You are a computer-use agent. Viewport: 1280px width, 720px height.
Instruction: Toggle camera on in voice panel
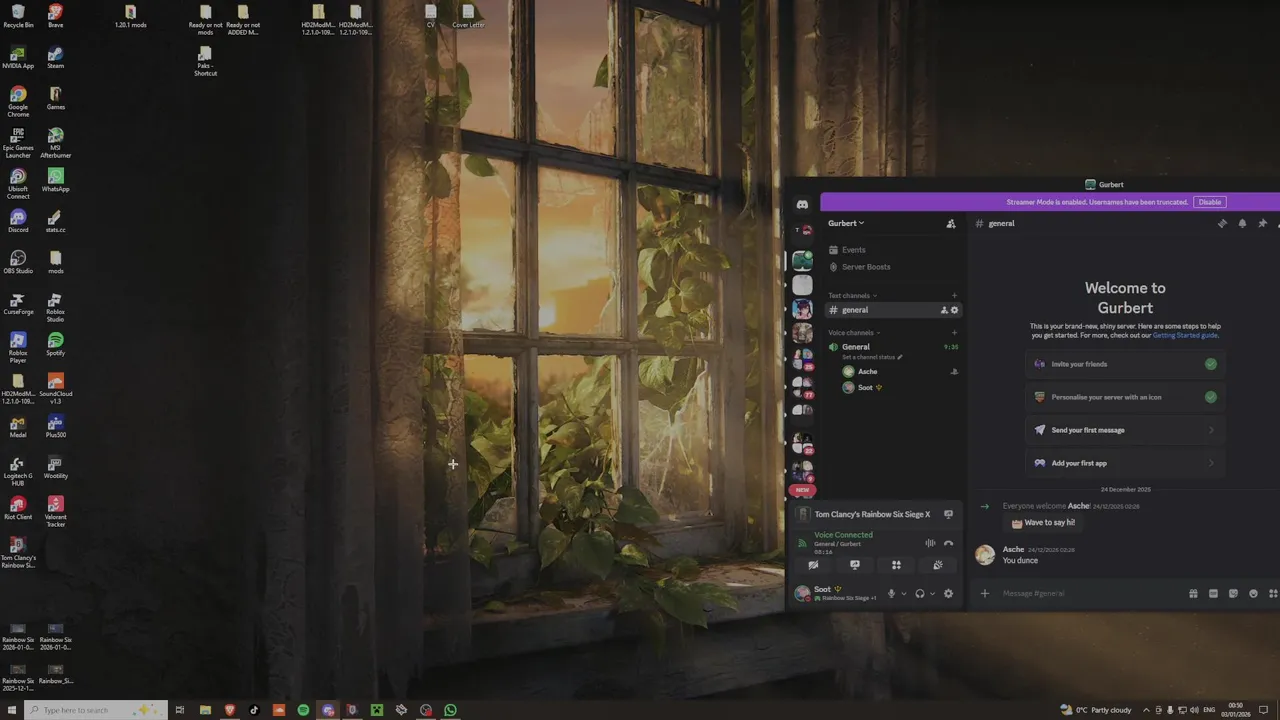(813, 565)
